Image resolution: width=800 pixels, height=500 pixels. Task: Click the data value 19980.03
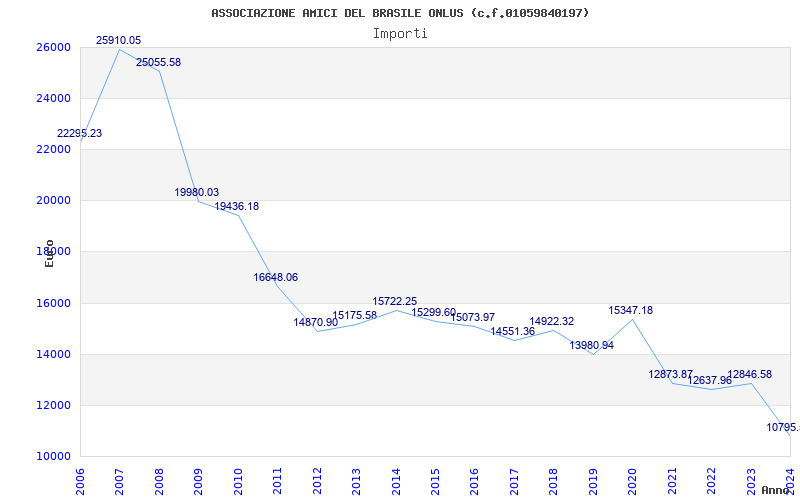pos(196,192)
